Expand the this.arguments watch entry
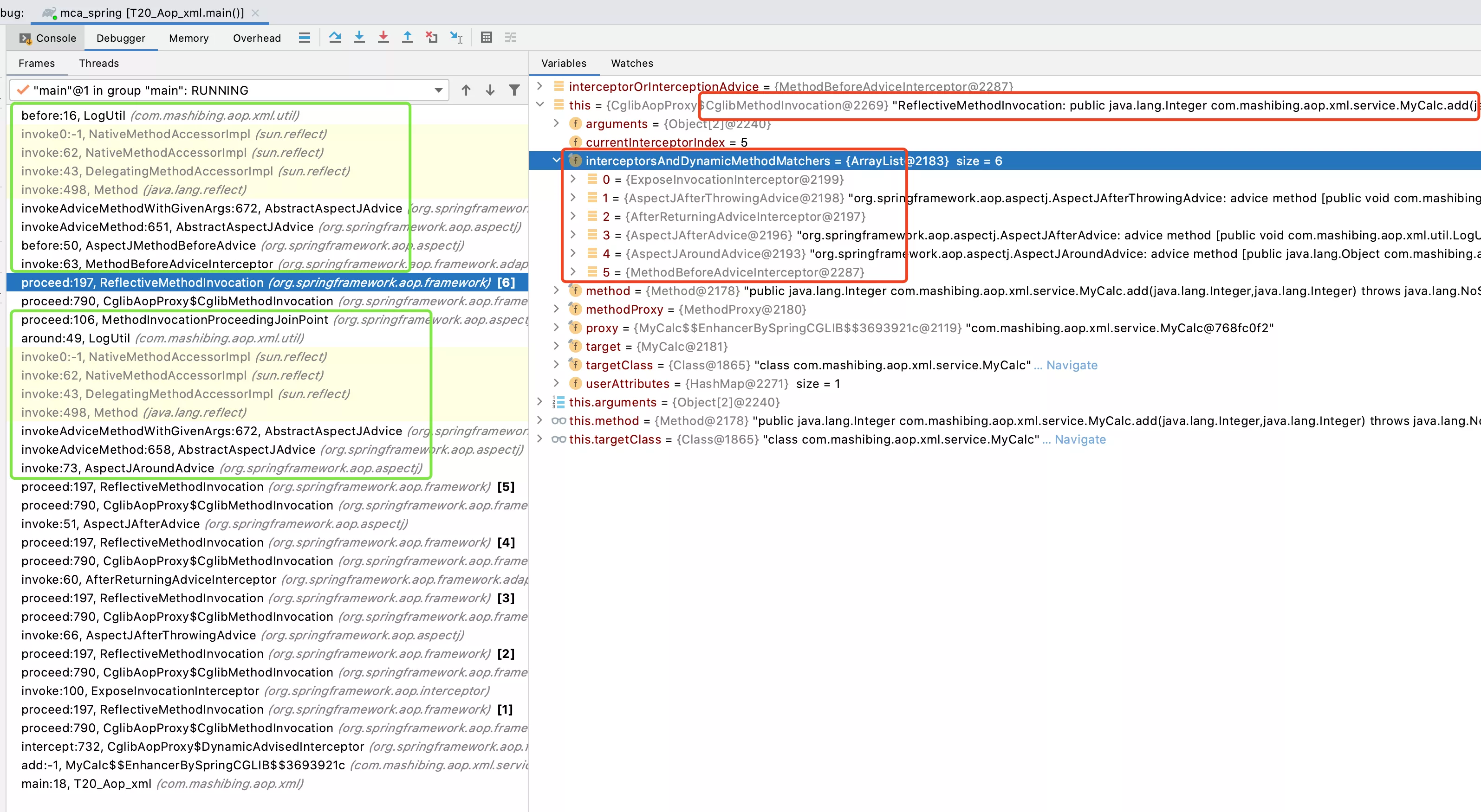This screenshot has width=1481, height=812. click(x=539, y=402)
